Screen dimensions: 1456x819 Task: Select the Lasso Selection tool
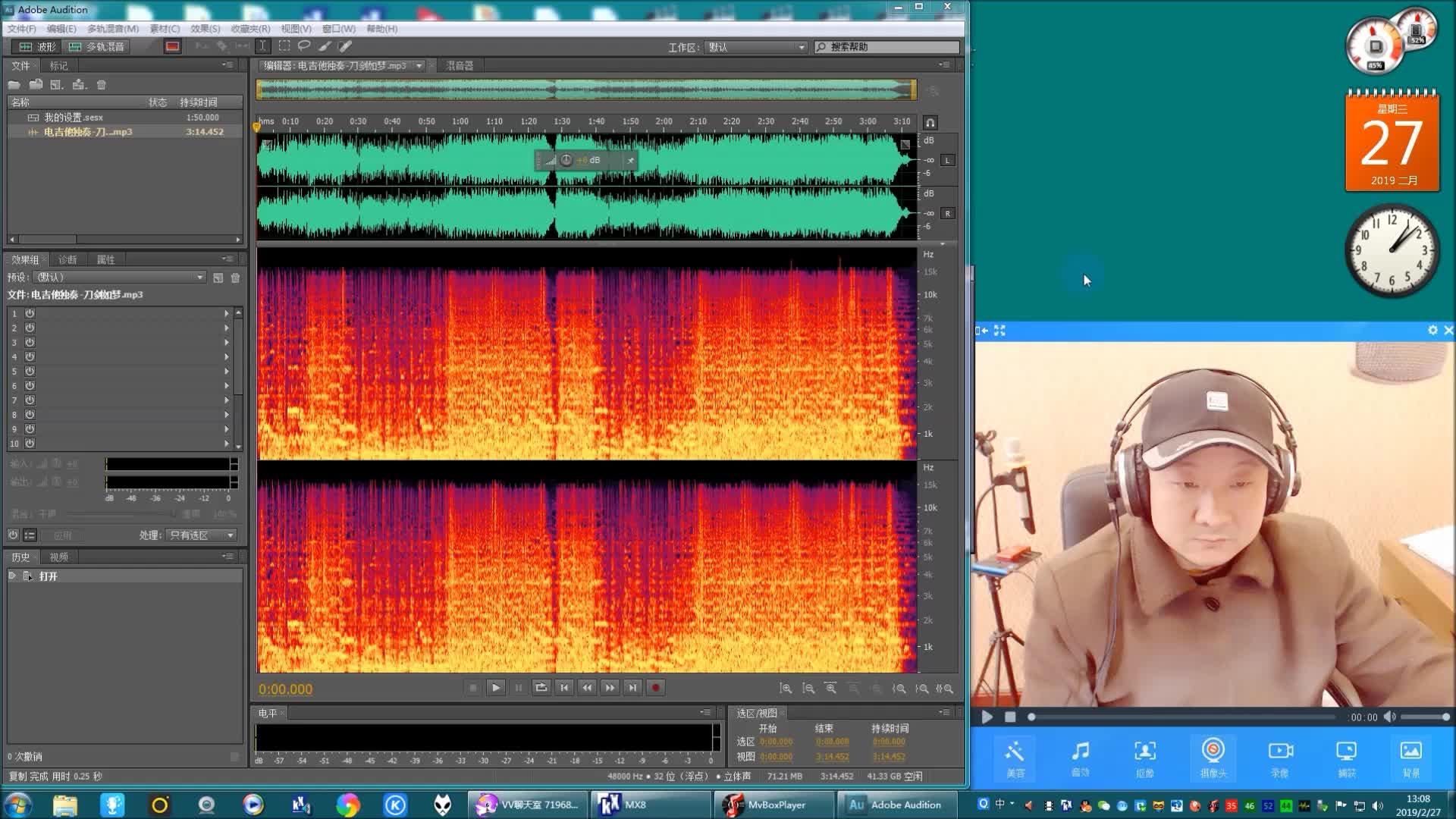(x=304, y=46)
